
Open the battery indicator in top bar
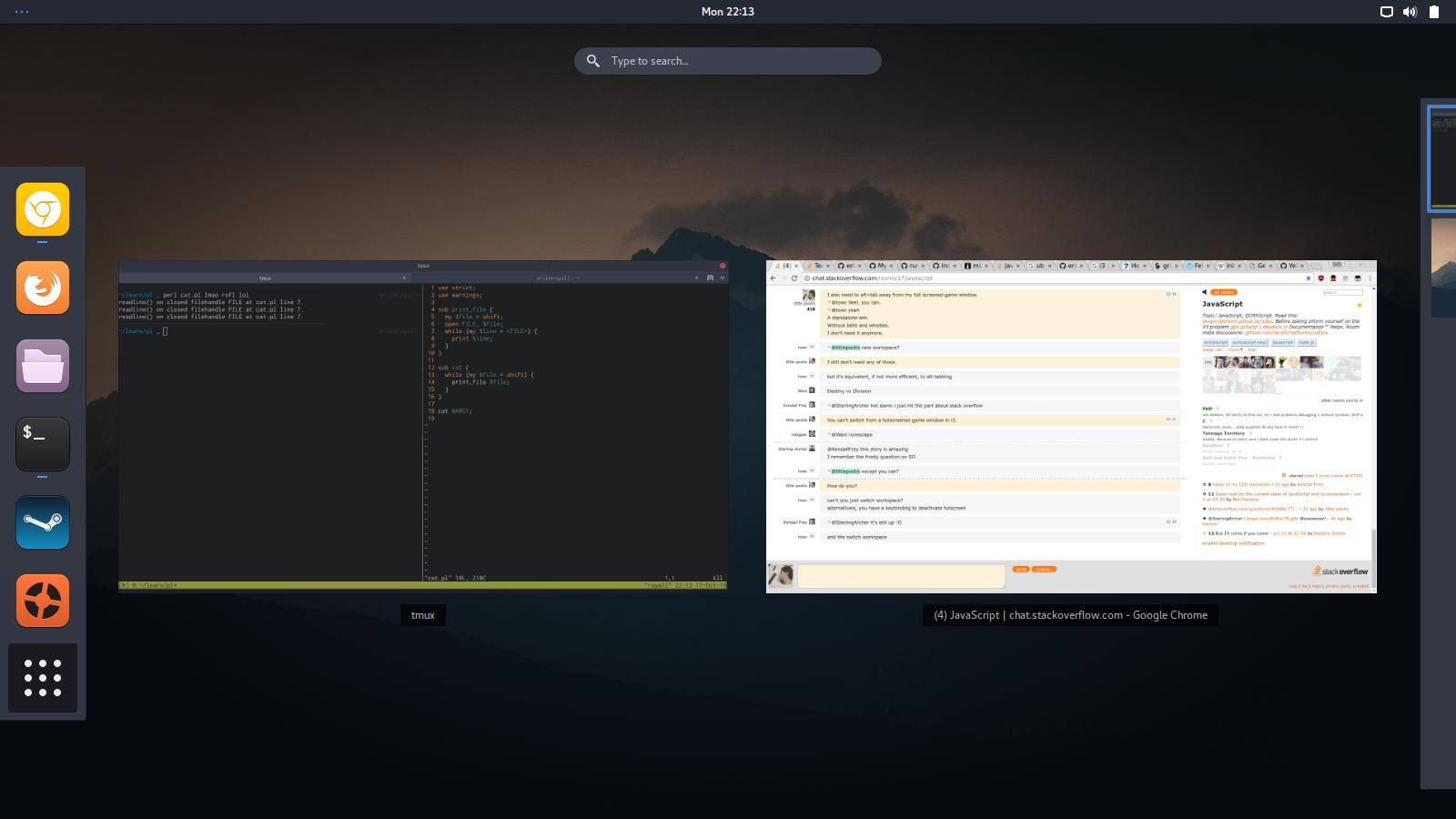click(1434, 12)
